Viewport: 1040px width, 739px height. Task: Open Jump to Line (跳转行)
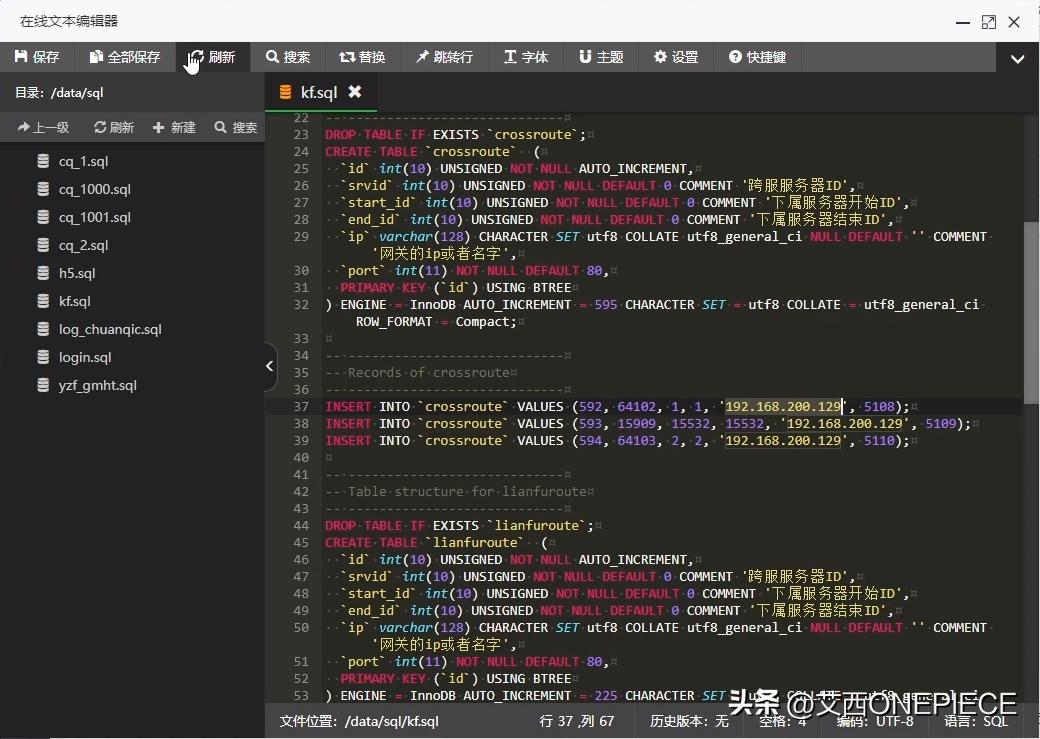(444, 57)
